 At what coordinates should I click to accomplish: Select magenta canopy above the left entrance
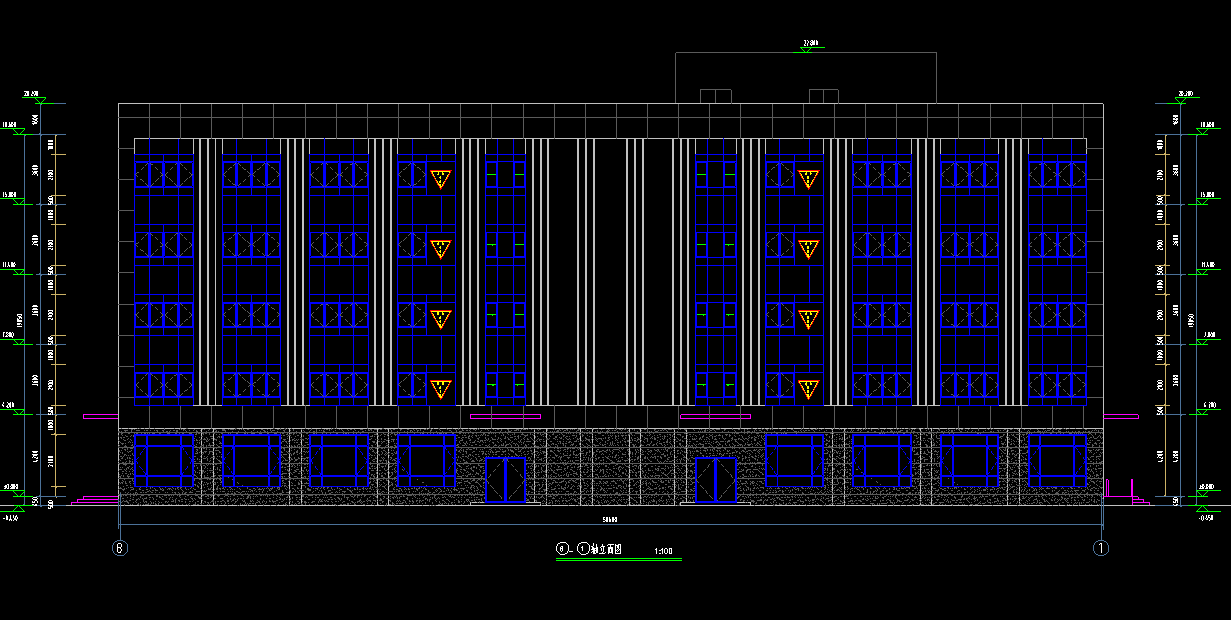click(x=505, y=416)
